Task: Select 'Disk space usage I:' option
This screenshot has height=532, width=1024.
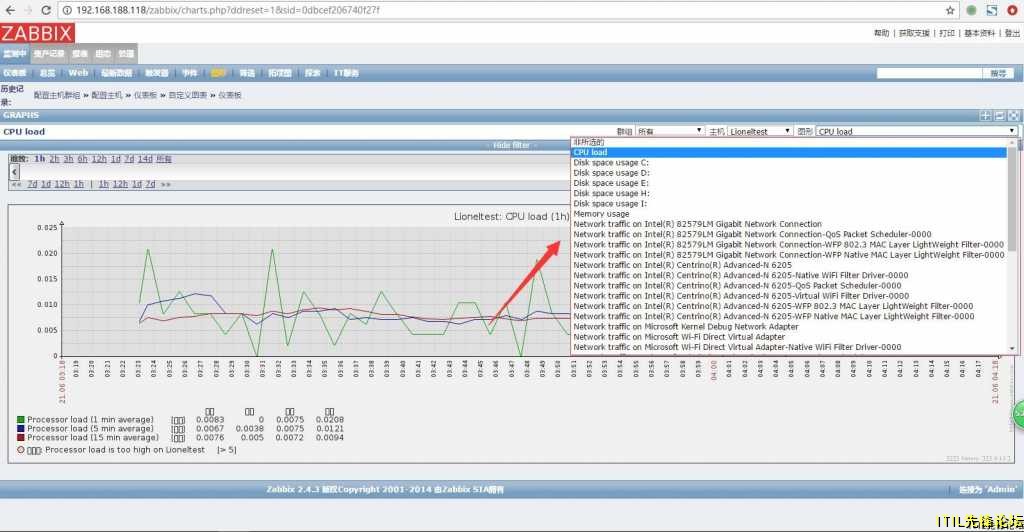Action: click(x=789, y=204)
